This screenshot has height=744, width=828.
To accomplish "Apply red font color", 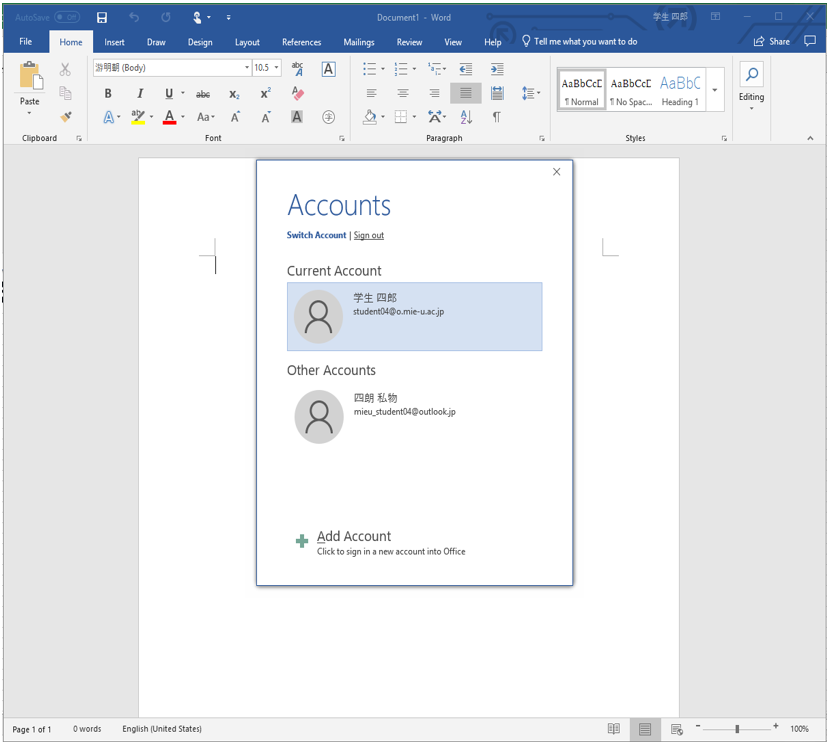I will coord(169,117).
